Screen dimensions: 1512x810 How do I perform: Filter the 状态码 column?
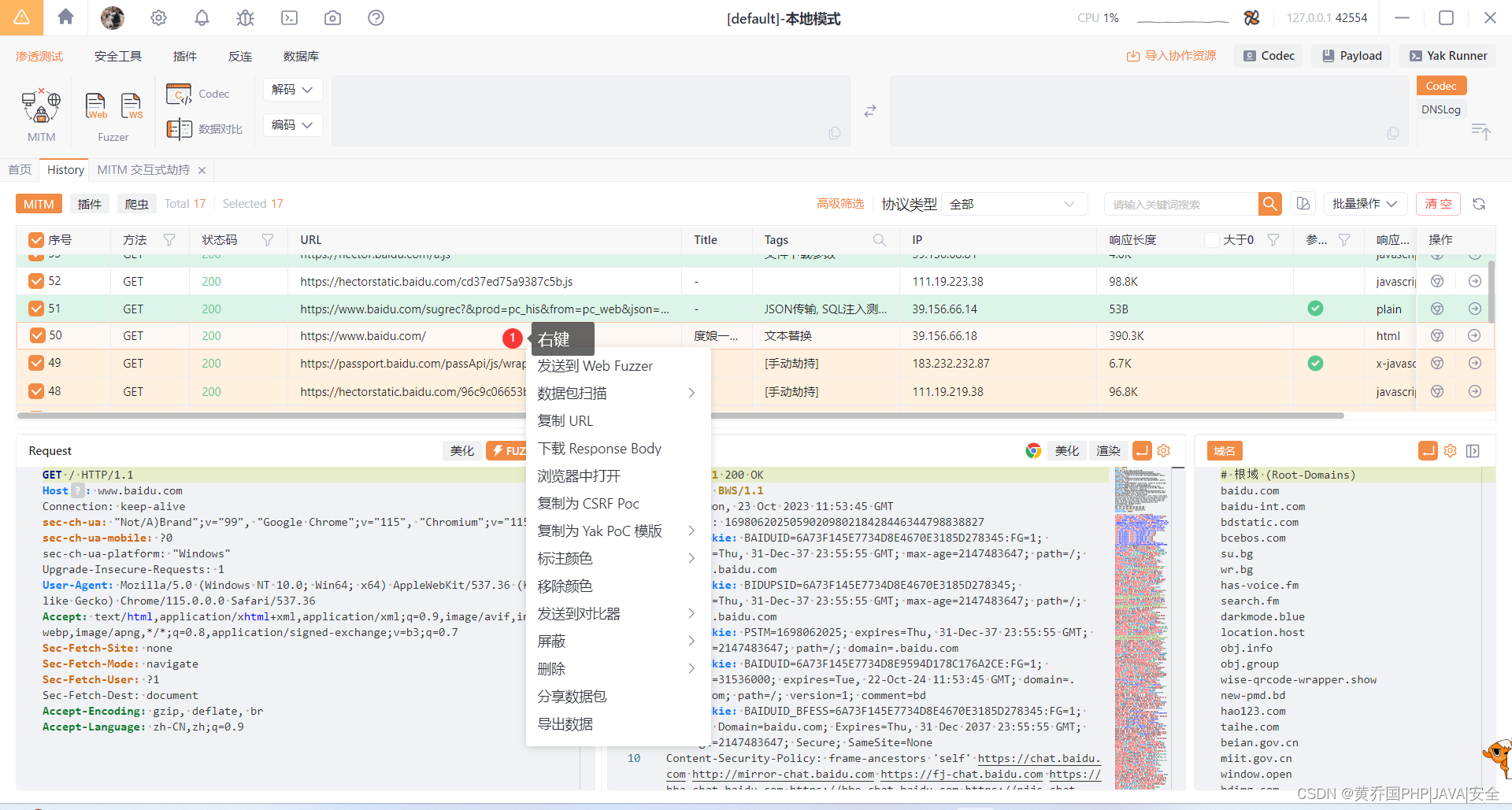268,240
